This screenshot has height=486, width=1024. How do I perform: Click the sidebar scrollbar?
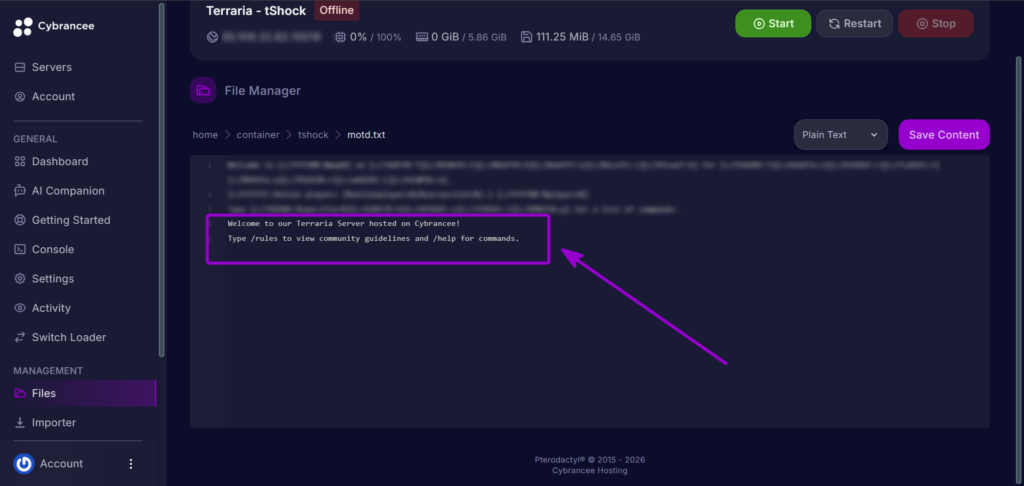point(161,180)
